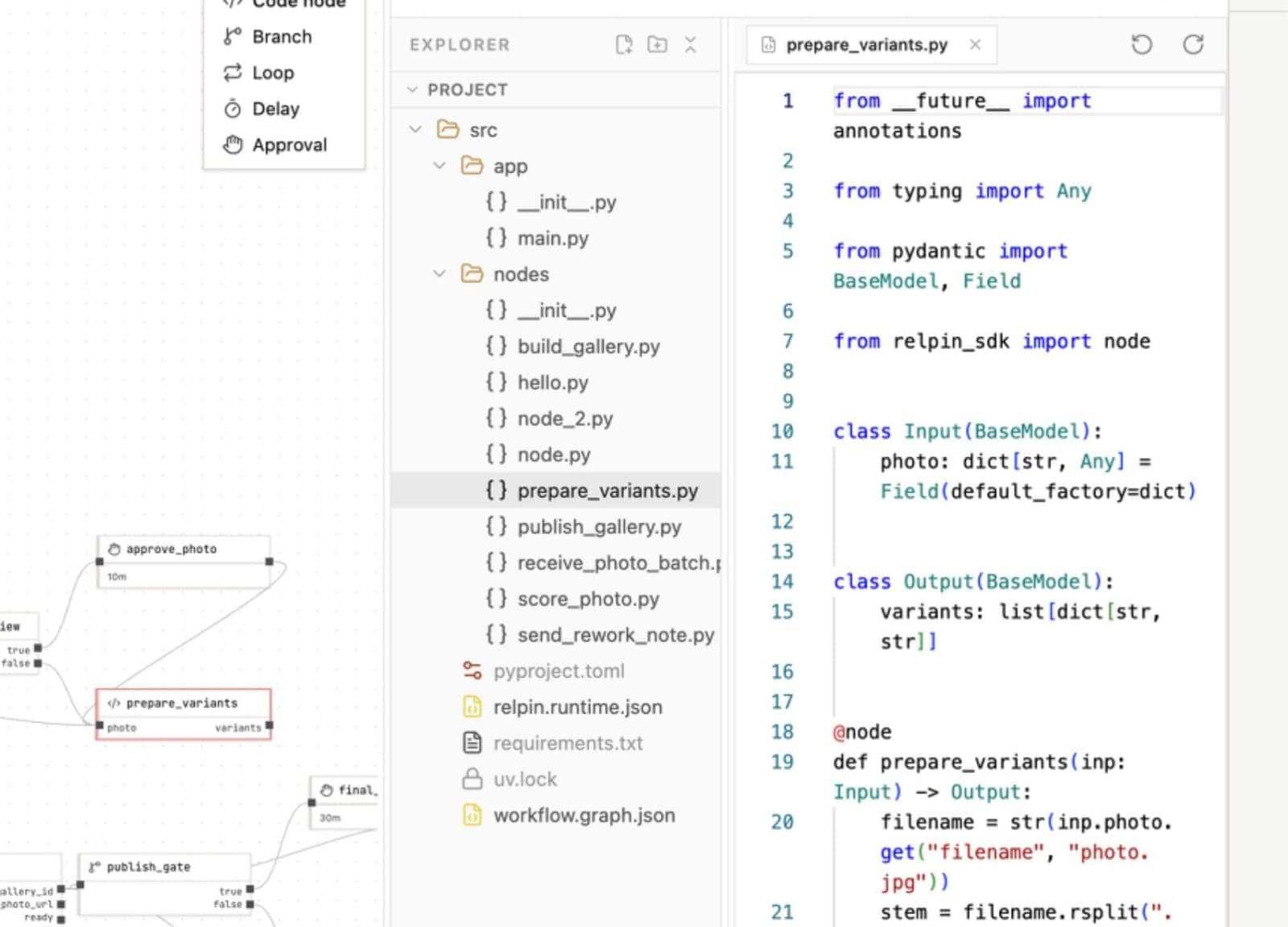The width and height of the screenshot is (1288, 927).
Task: Collapse all folders icon in Explorer header
Action: [690, 44]
